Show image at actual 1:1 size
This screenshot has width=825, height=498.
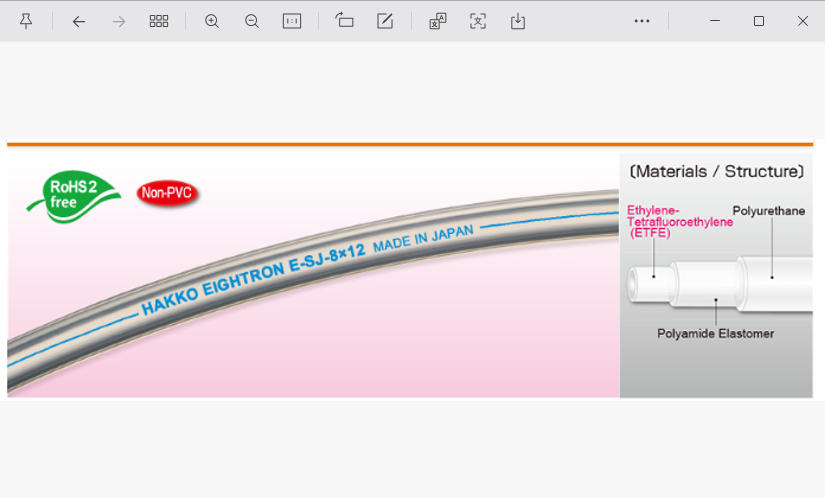[x=292, y=21]
